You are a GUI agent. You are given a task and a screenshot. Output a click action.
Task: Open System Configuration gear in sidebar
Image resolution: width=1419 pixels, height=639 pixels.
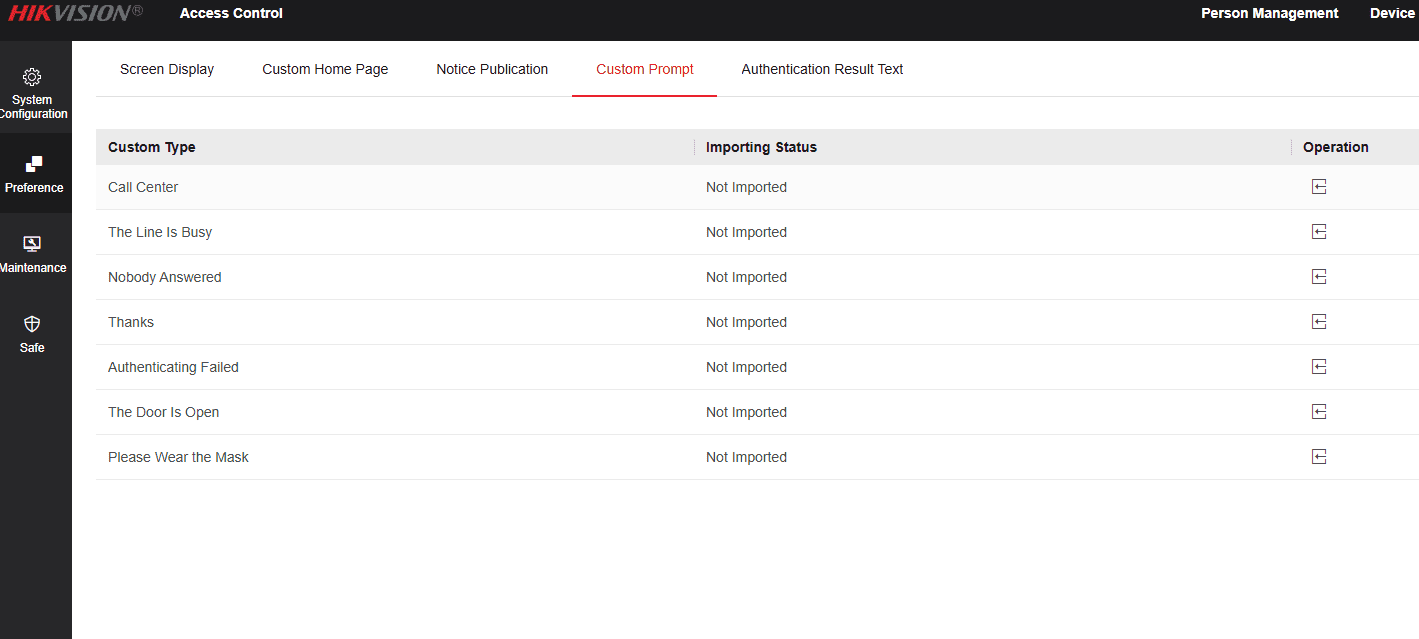pos(32,78)
